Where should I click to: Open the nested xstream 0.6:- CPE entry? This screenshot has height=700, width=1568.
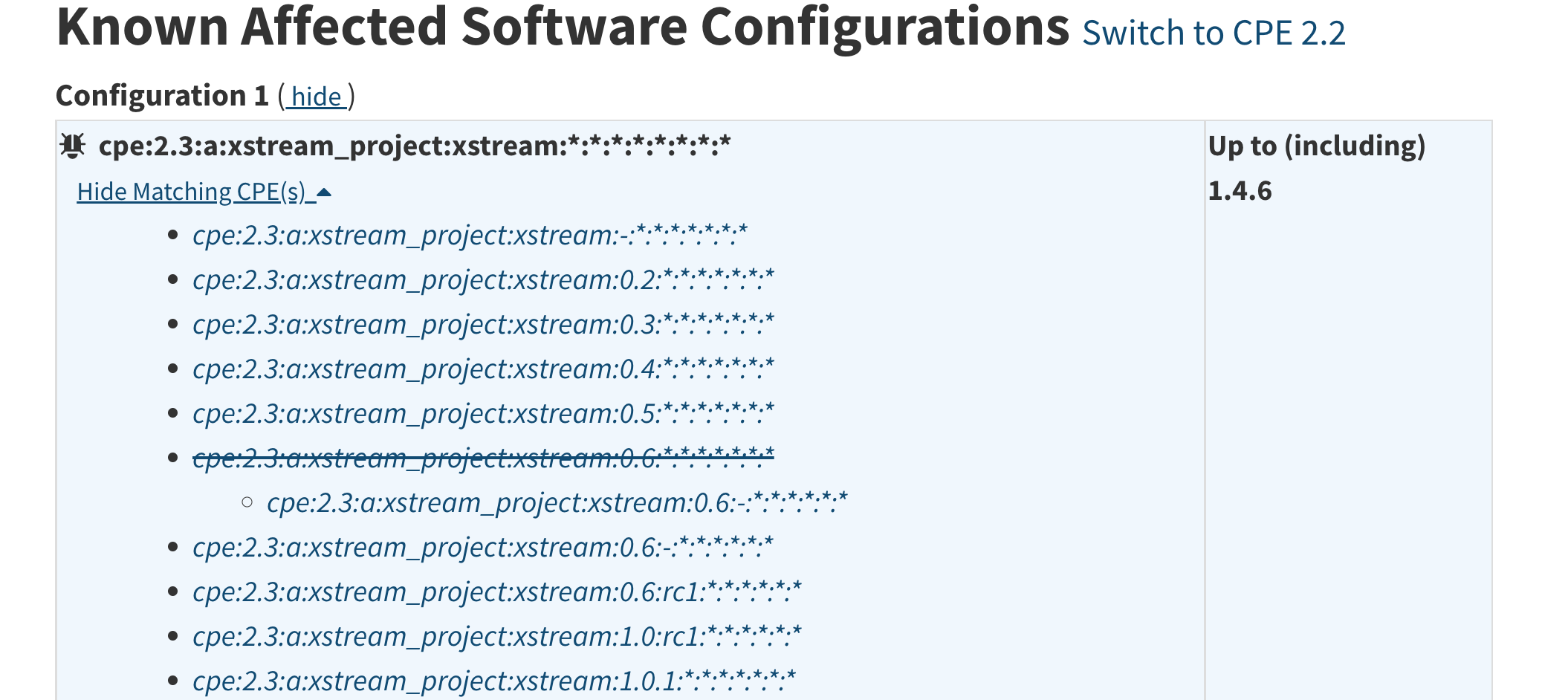[x=557, y=503]
